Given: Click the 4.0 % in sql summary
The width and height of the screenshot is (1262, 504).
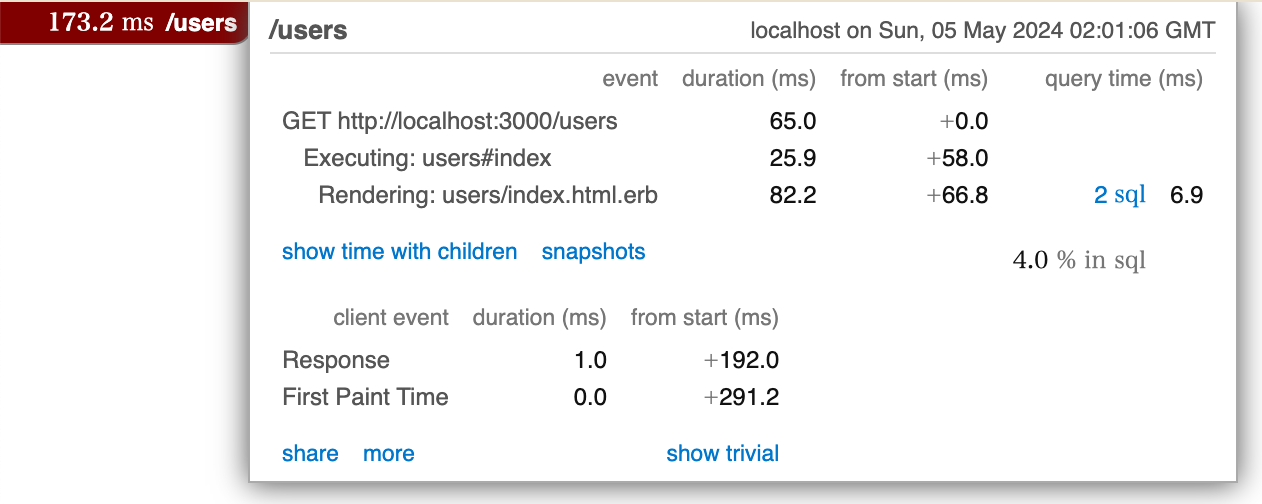Looking at the screenshot, I should 1079,261.
